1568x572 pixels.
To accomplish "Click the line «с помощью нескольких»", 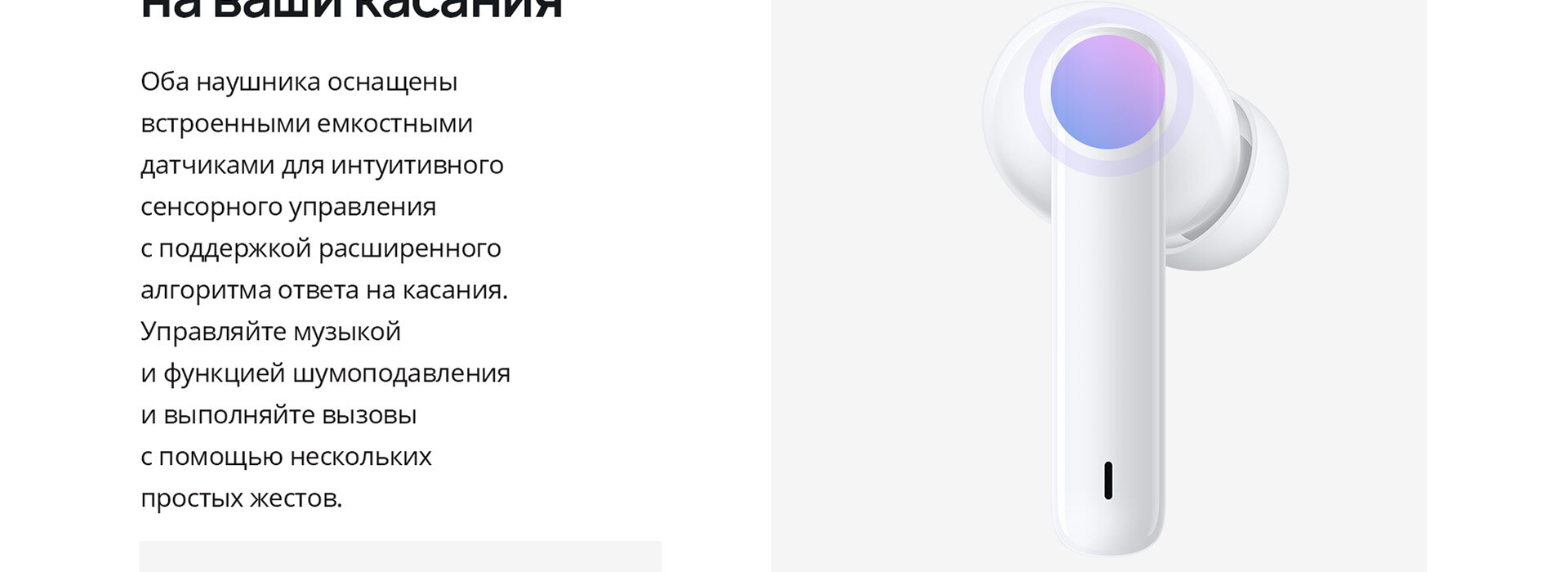I will point(286,457).
